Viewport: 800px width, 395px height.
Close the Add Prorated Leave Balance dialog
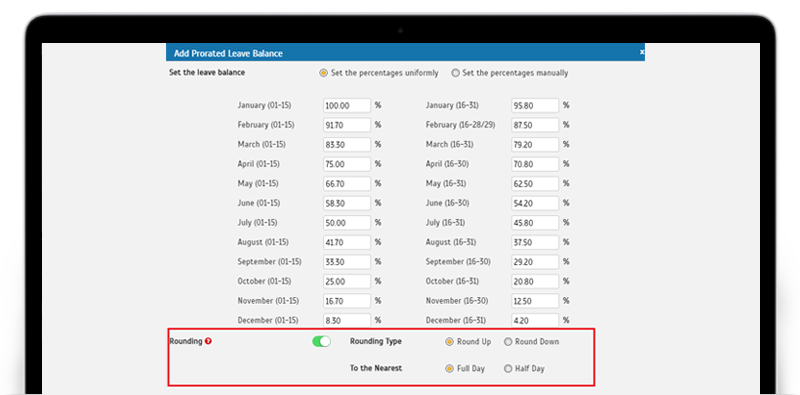point(642,52)
